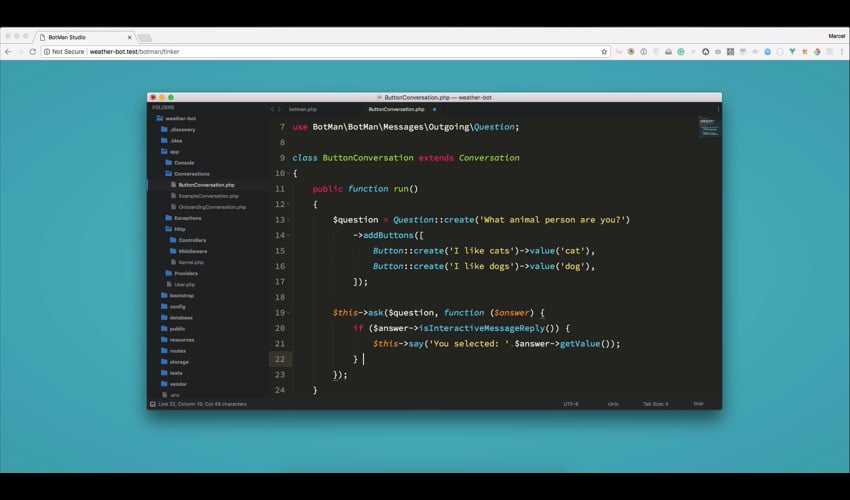
Task: Click the orange extension icon beside Vue
Action: 804,52
